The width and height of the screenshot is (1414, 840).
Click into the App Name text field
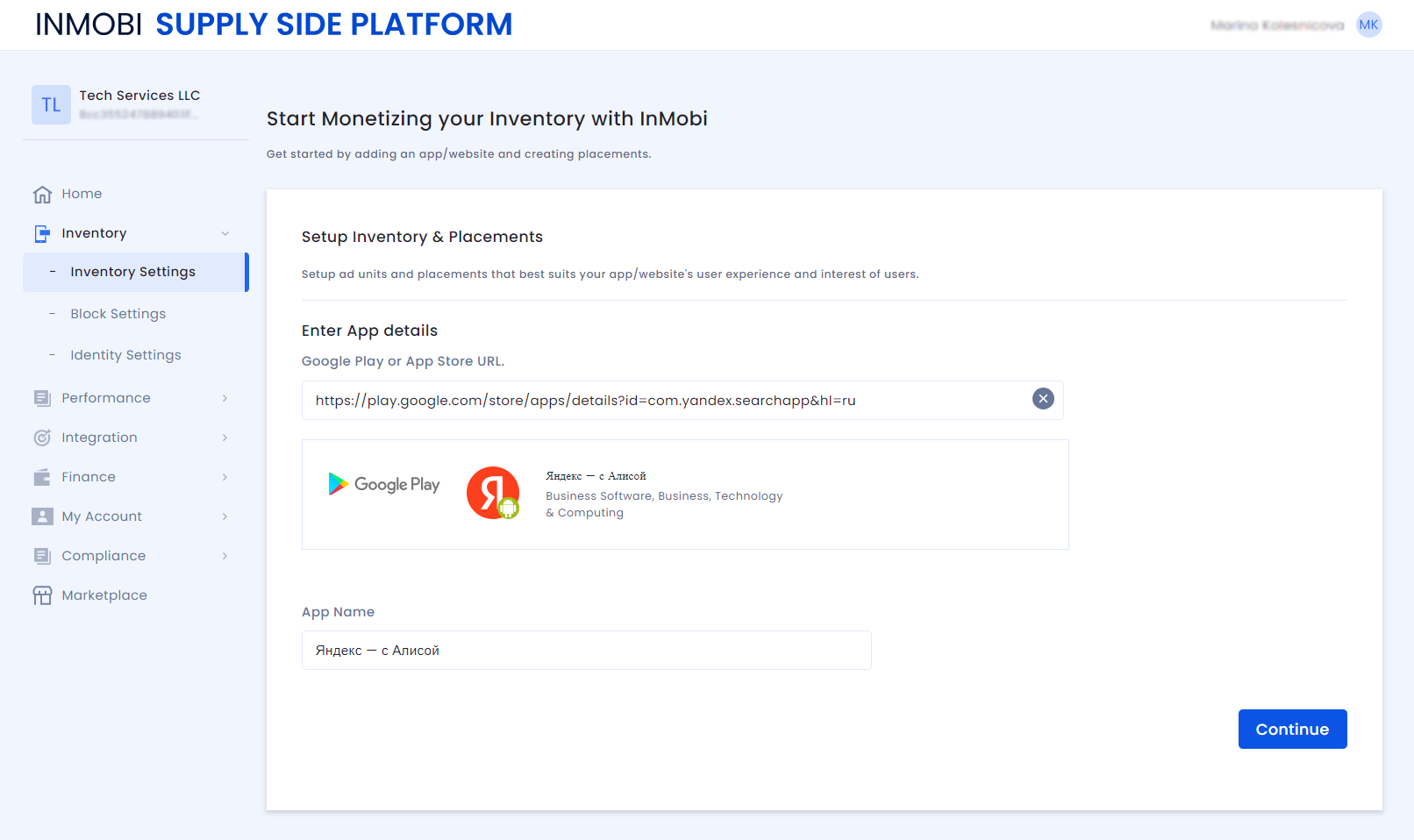tap(586, 651)
